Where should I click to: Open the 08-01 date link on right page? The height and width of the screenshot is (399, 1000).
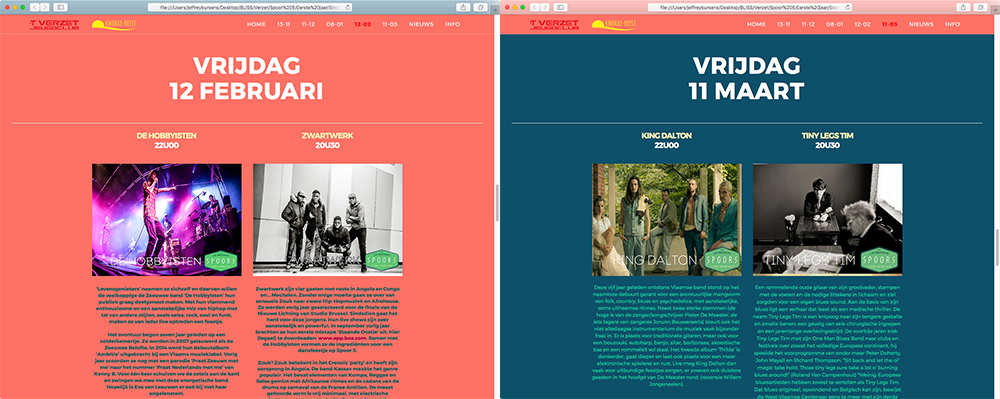pyautogui.click(x=835, y=24)
